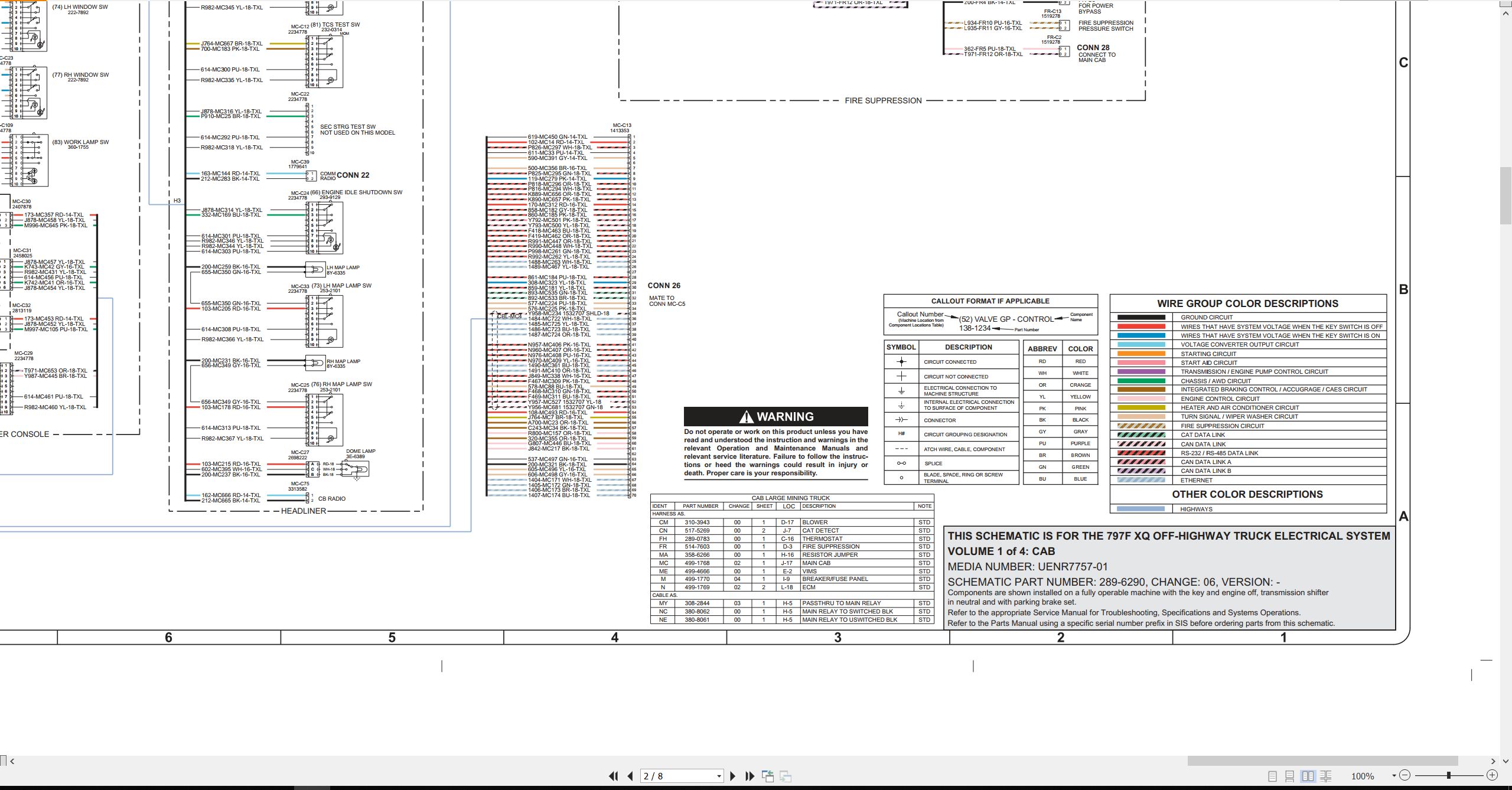The image size is (1512, 790).
Task: Click the zoom slider handle
Action: 1449,775
